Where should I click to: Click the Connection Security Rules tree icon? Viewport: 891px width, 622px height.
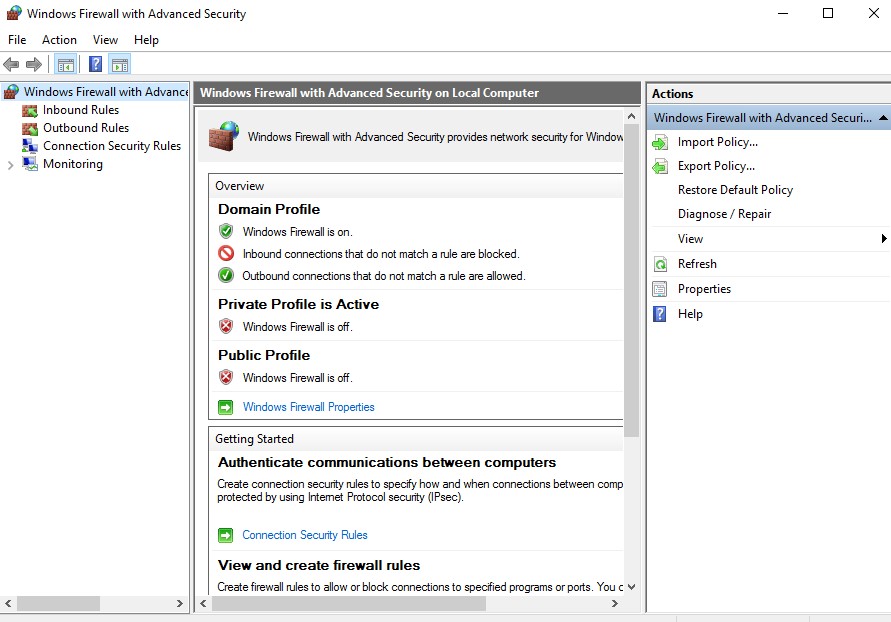click(x=30, y=146)
